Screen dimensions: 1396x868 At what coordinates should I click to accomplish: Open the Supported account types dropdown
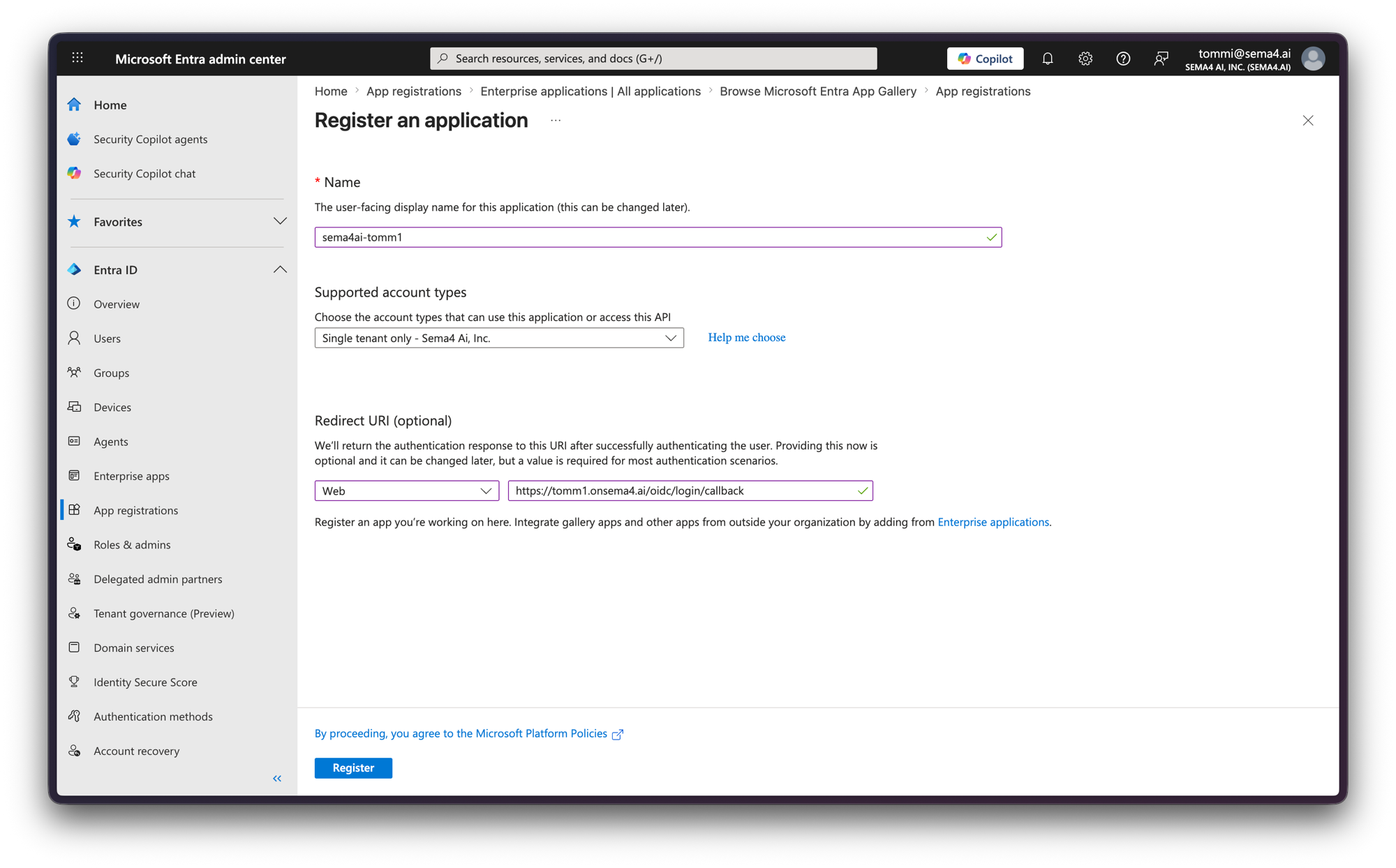coord(499,338)
